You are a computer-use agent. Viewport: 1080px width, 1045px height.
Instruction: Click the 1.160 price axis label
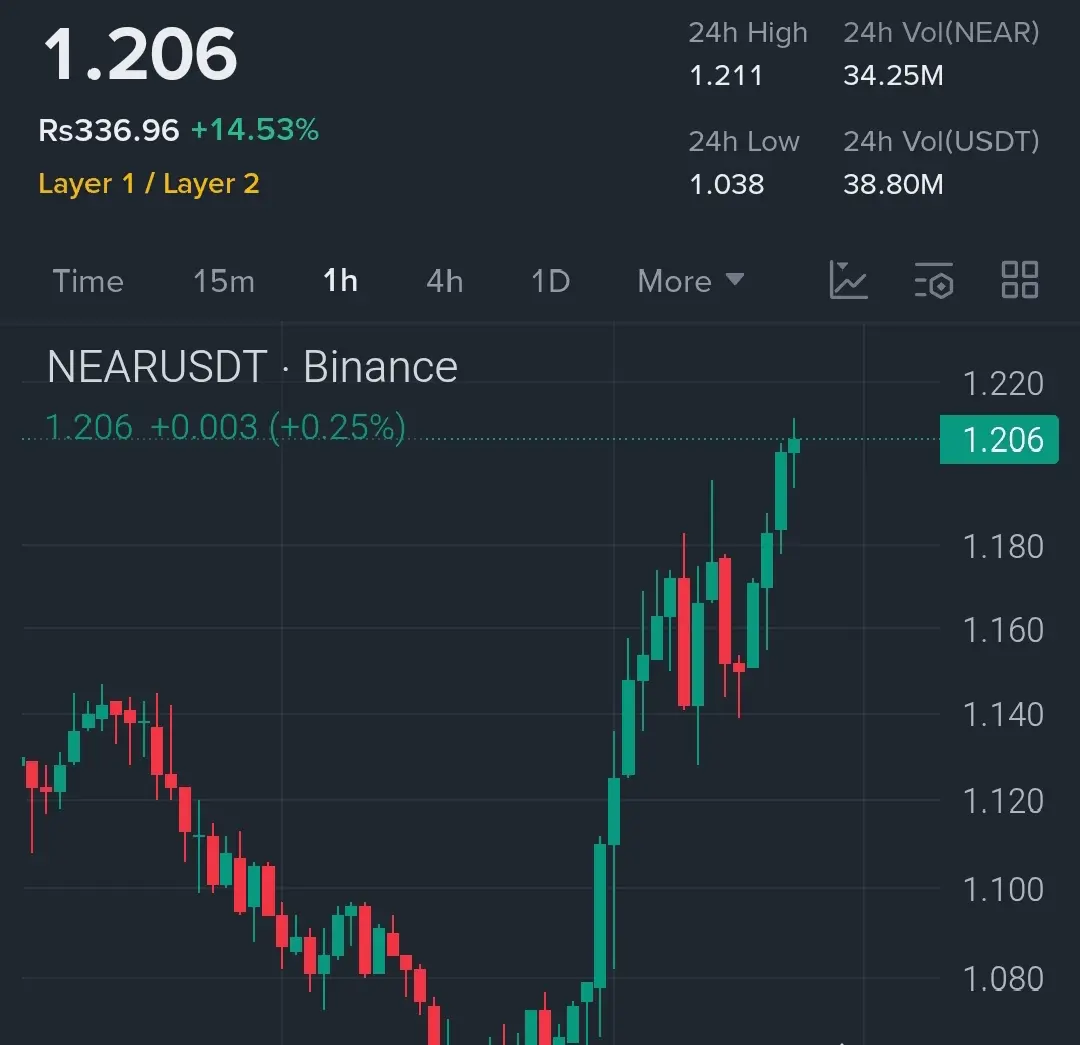pyautogui.click(x=1003, y=630)
